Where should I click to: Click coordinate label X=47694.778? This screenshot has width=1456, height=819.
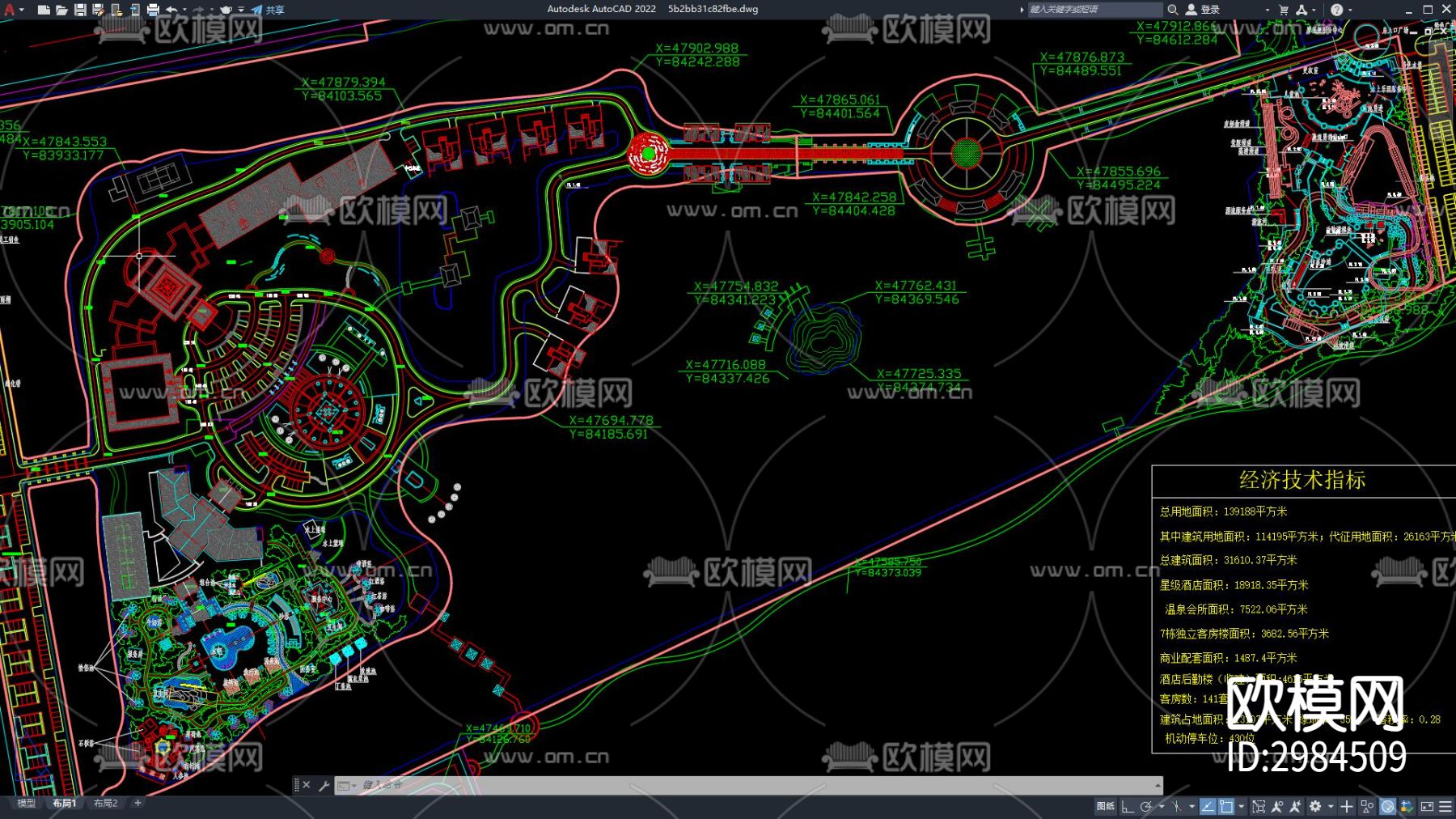click(x=611, y=421)
